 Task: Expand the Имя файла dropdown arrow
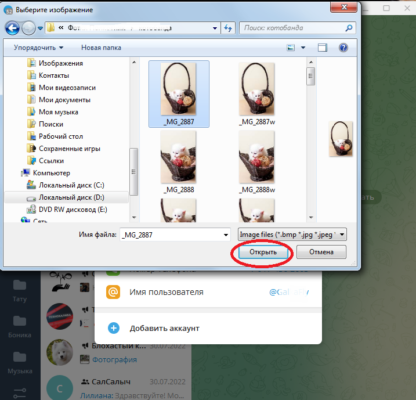point(226,235)
